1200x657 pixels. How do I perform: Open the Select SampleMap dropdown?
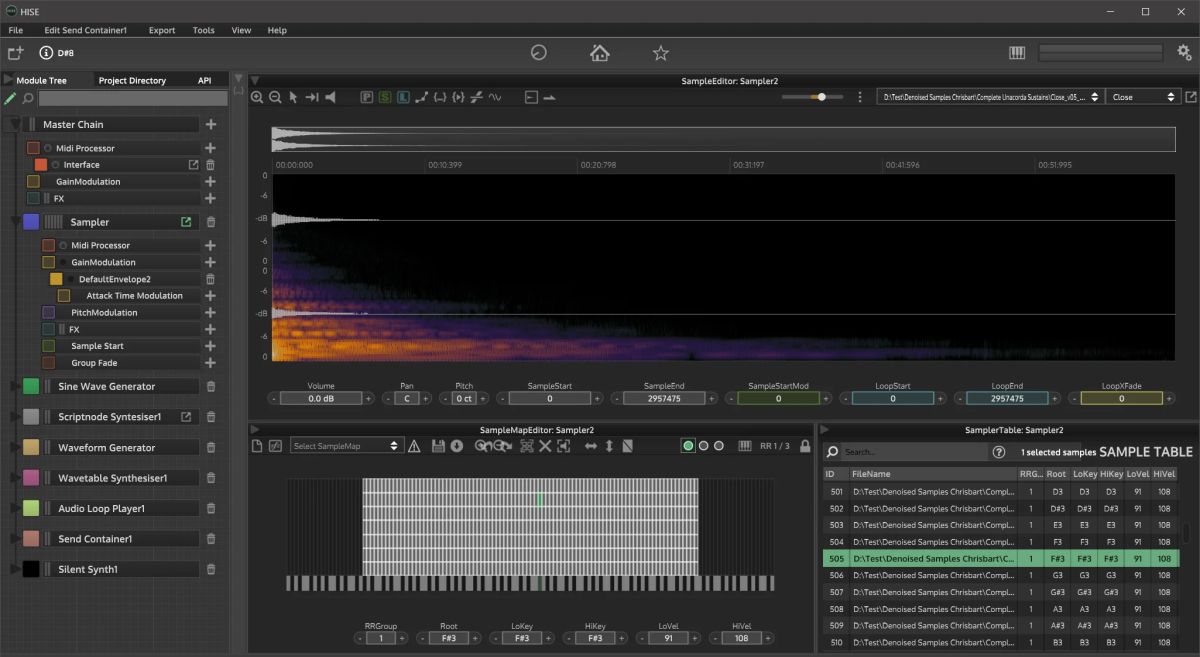coord(346,446)
